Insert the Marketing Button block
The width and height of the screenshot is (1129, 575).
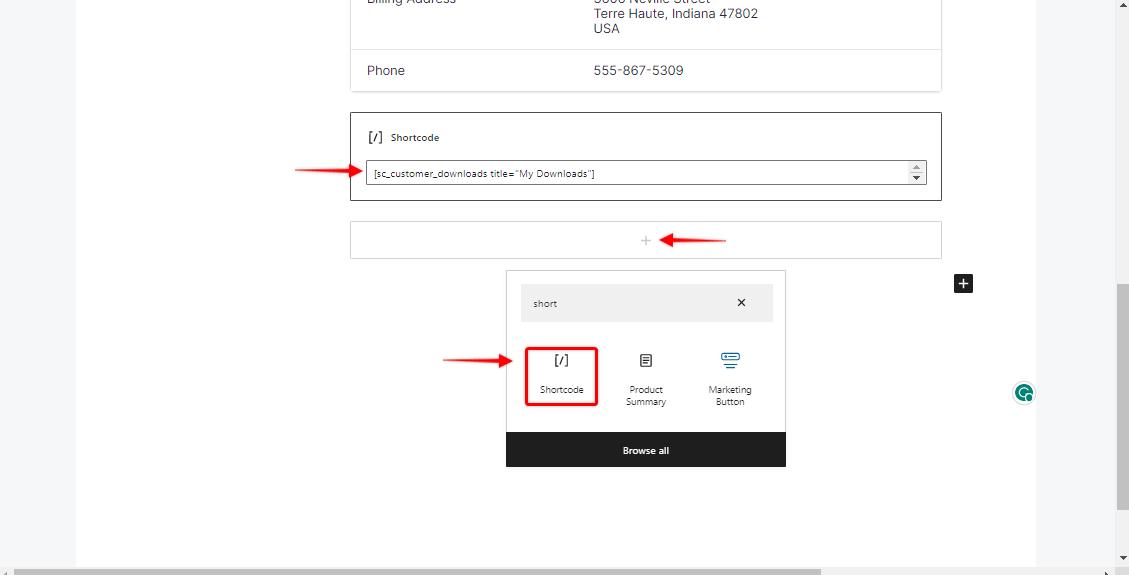coord(729,378)
